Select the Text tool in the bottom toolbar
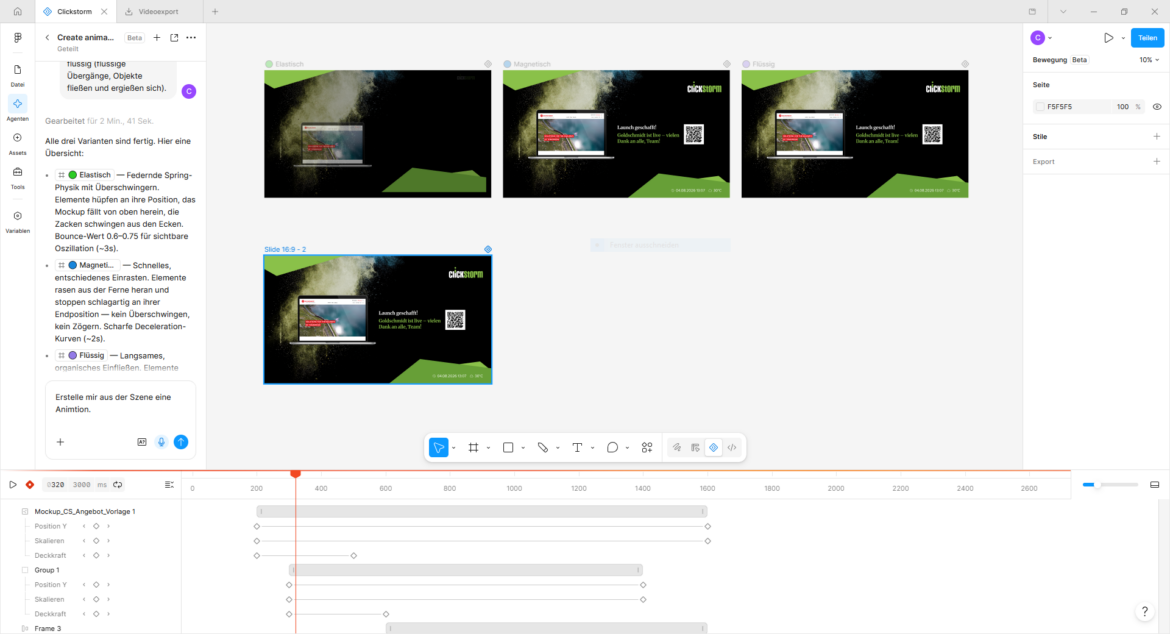The width and height of the screenshot is (1170, 634). coord(577,448)
